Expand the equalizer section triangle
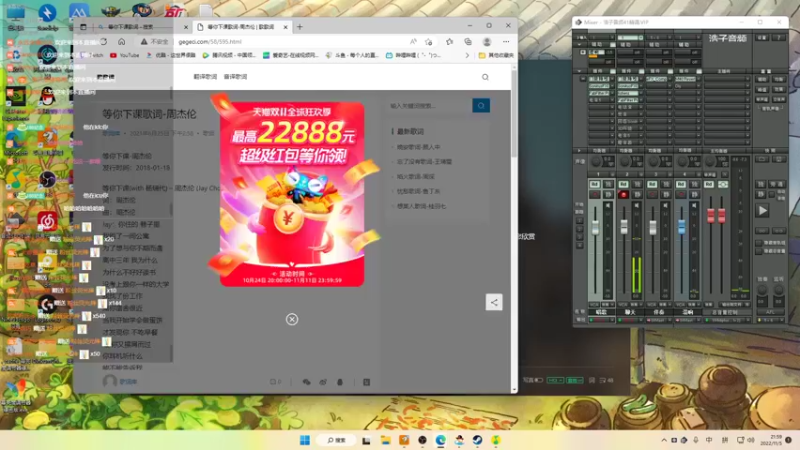800x450 pixels. tap(579, 151)
